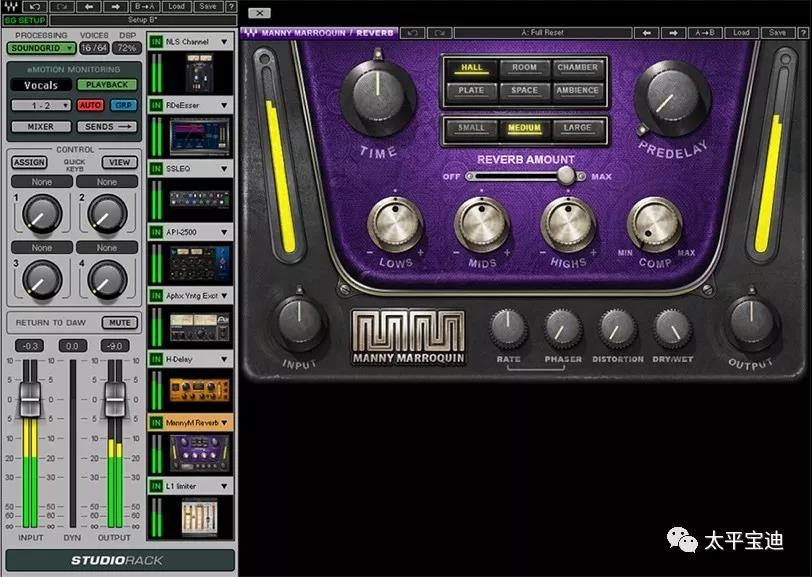Toggle IN bypass for SSLEQ
This screenshot has height=577, width=812.
(x=156, y=168)
